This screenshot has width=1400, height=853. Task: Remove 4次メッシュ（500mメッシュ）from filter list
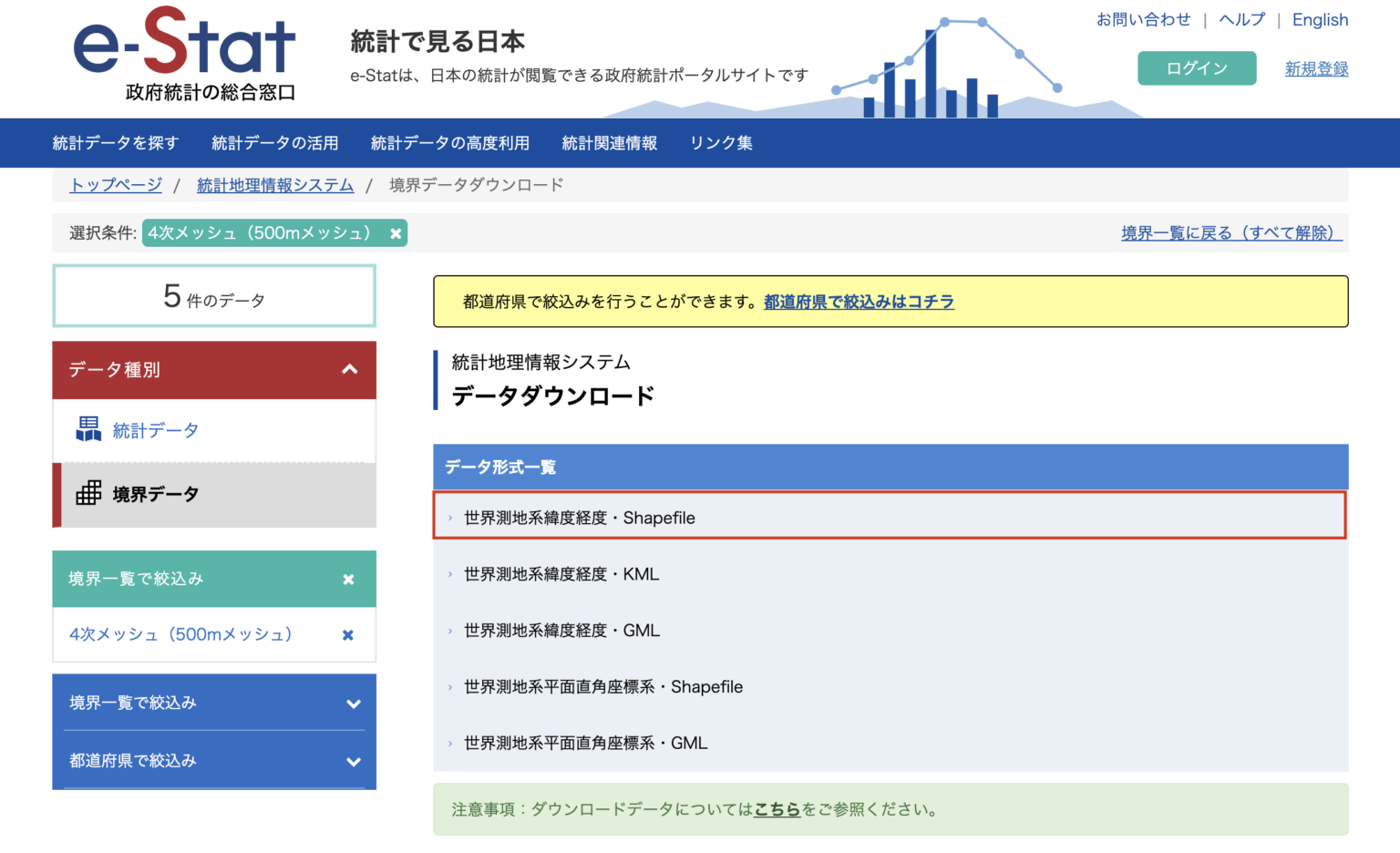click(x=347, y=635)
